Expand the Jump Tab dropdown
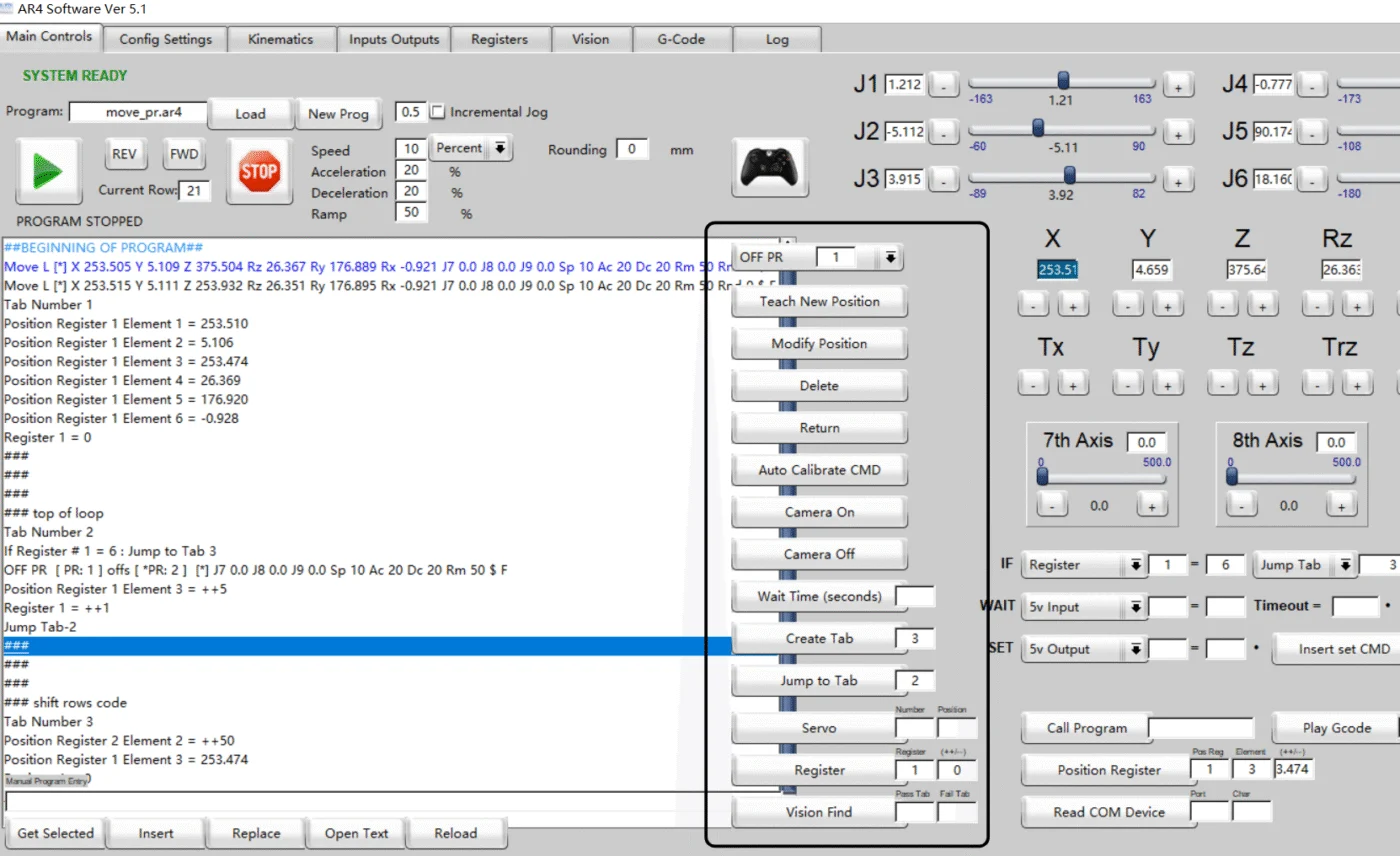The image size is (1400, 856). [x=1304, y=565]
